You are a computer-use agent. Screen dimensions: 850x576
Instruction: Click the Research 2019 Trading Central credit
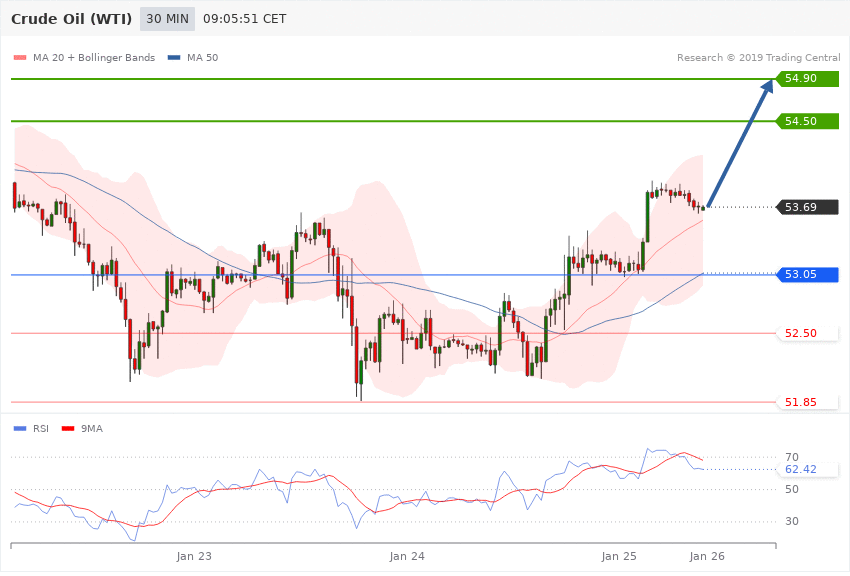point(758,57)
